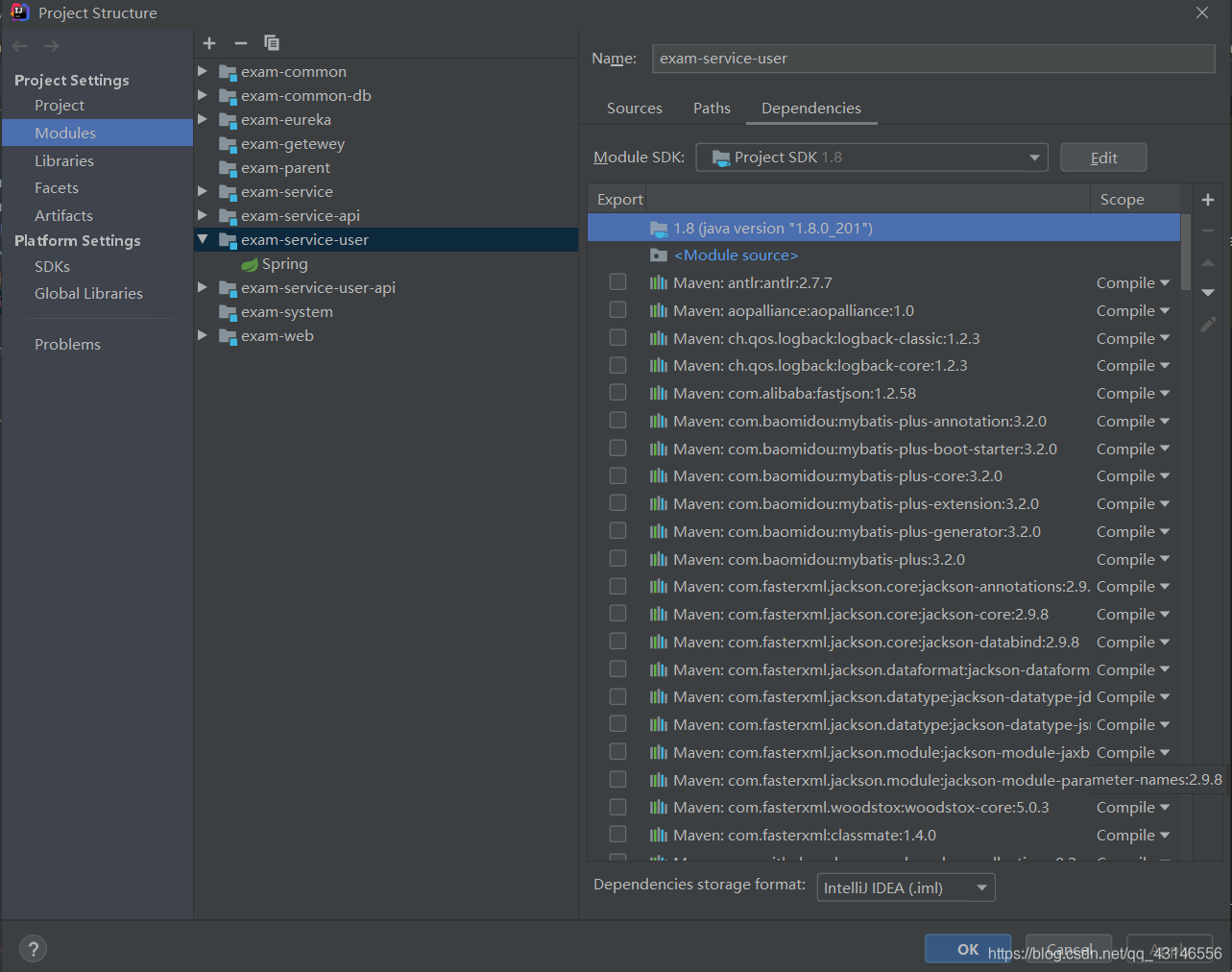Click the Module source folder icon
Screen dimensions: 1232x972
[659, 255]
